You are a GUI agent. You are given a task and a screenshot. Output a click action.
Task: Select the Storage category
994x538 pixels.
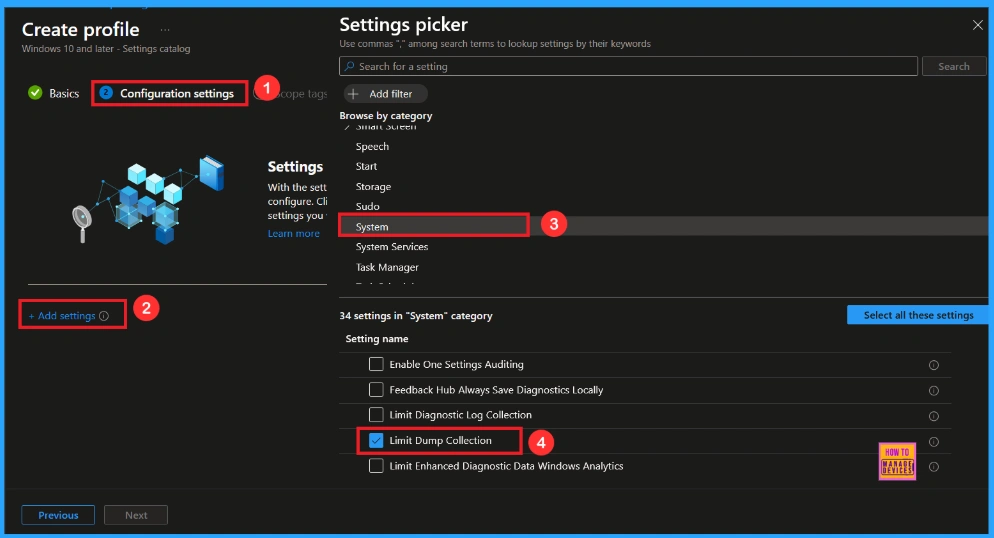tap(373, 186)
